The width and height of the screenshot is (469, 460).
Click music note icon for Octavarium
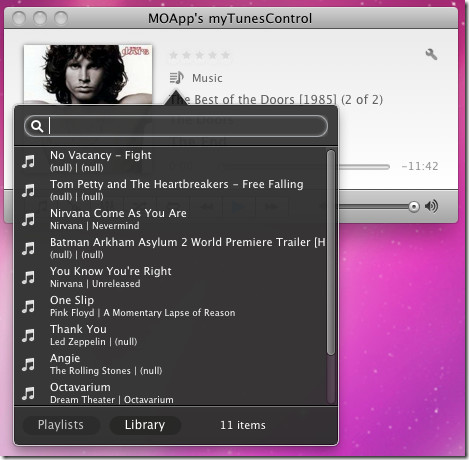(29, 393)
